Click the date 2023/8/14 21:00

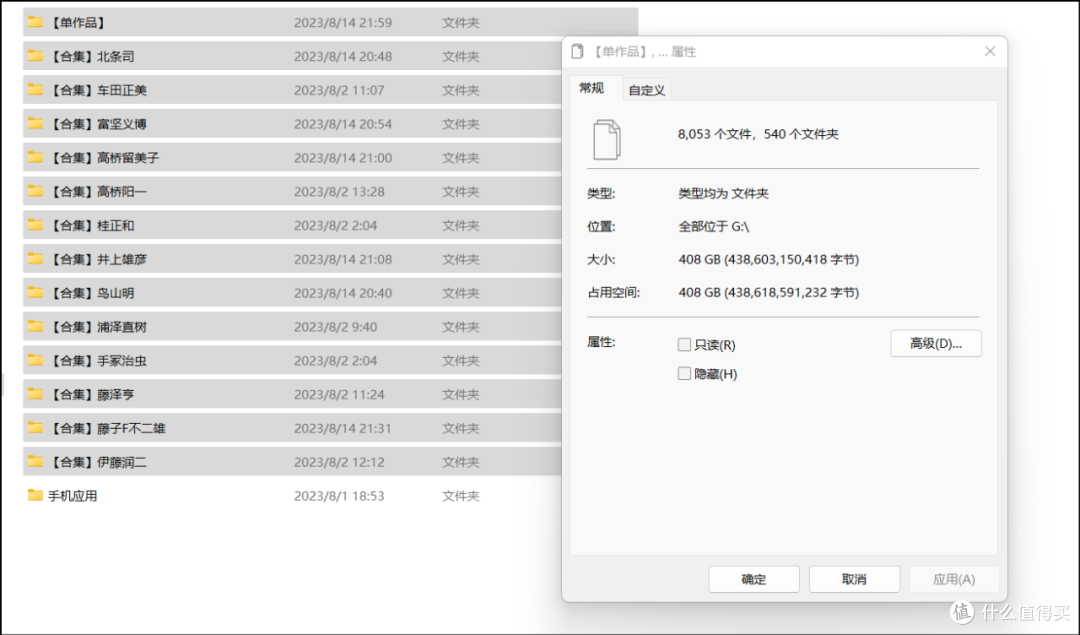point(343,158)
